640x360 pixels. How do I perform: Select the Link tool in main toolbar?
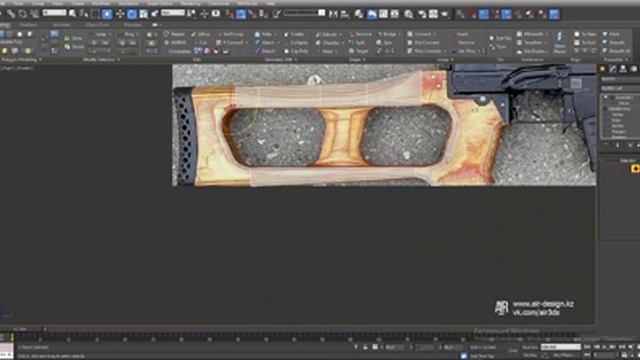[11, 14]
